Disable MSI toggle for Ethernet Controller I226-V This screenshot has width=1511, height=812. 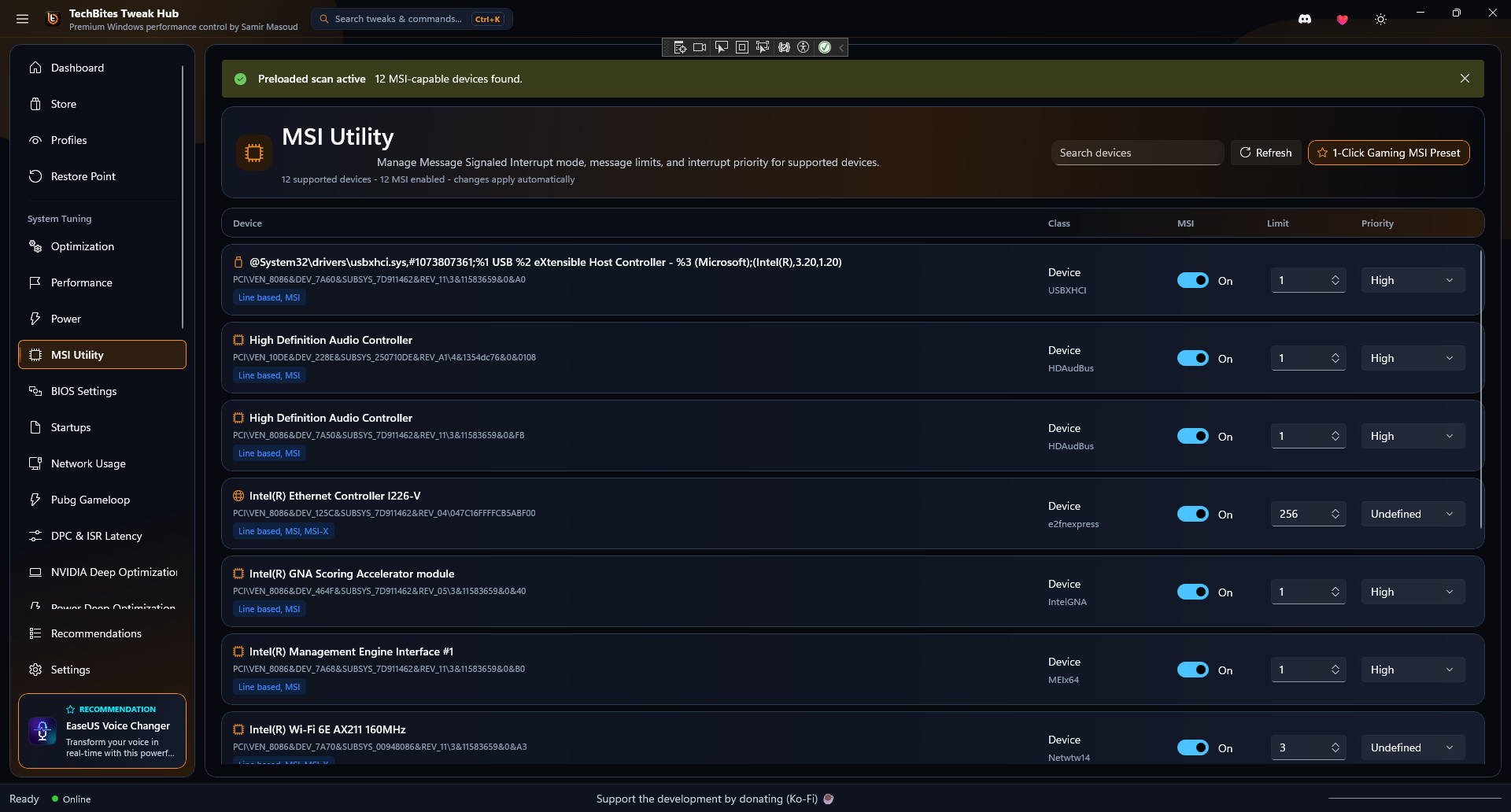(1193, 514)
